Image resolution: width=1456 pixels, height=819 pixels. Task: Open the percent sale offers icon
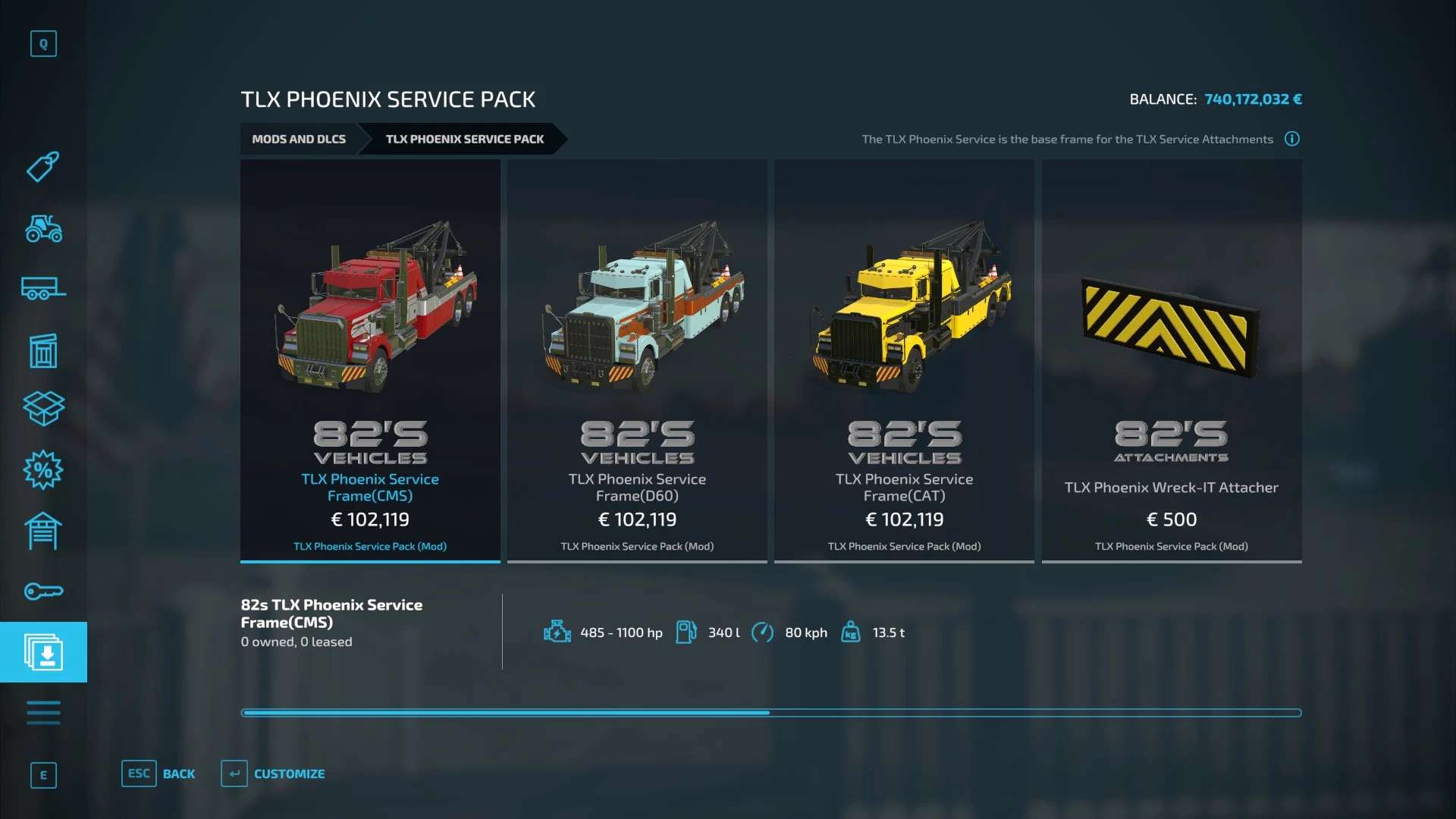(43, 470)
